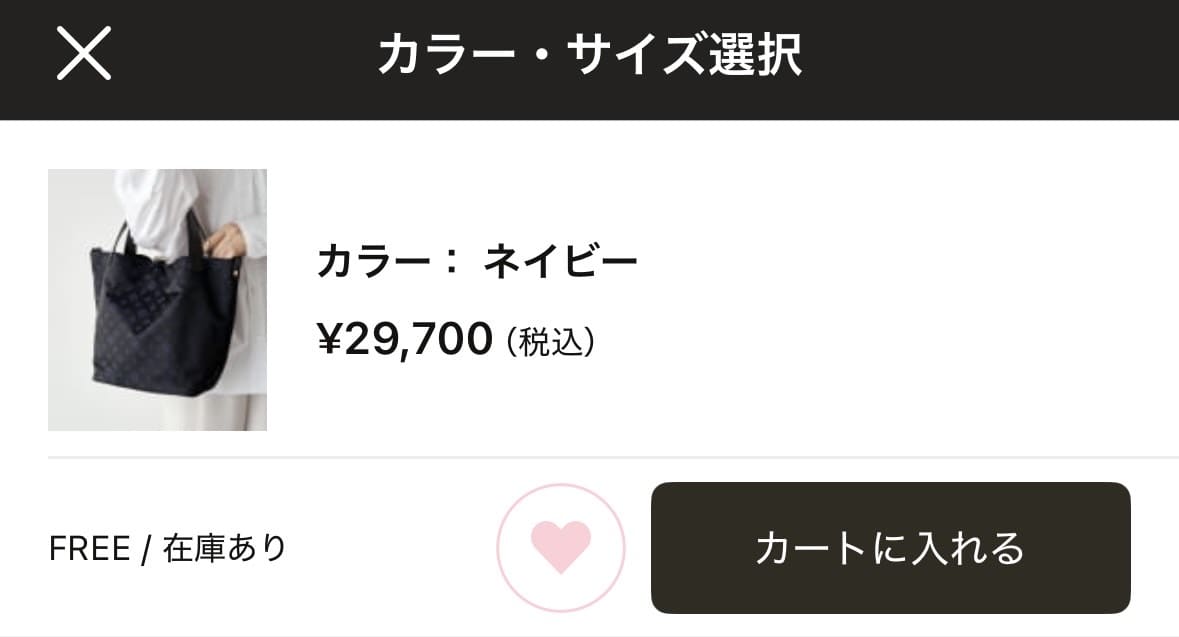This screenshot has height=637, width=1179.
Task: Open the navy tote bag thumbnail
Action: pos(157,300)
